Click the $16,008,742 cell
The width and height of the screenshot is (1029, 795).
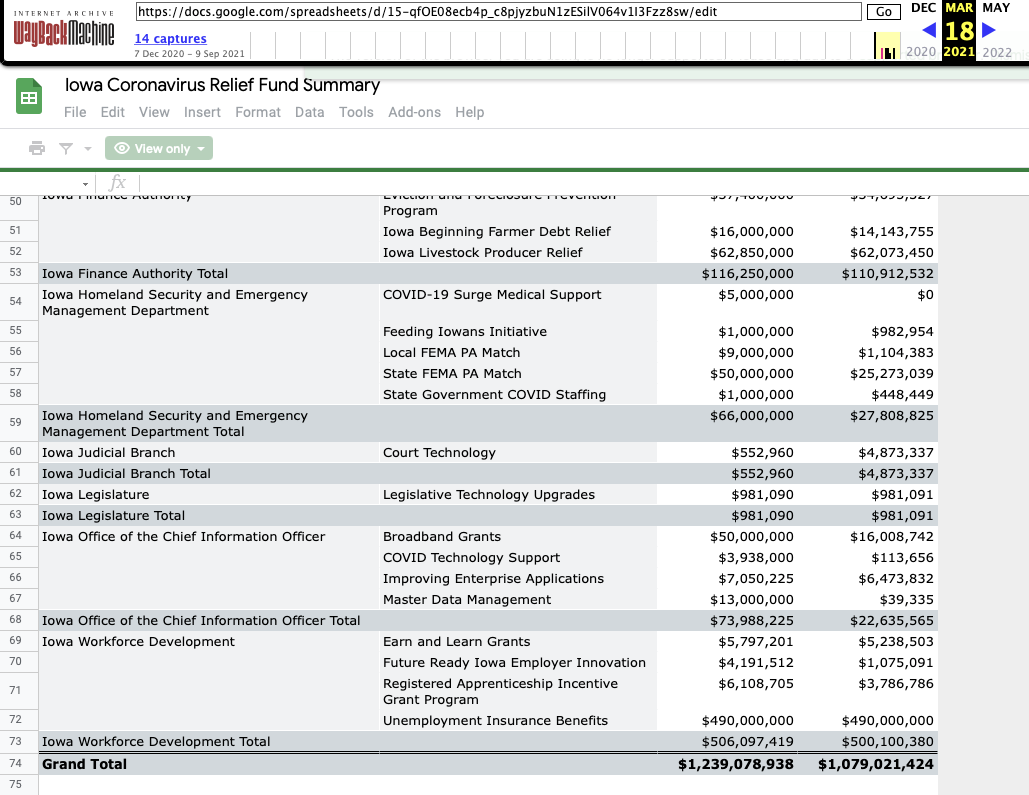(x=868, y=536)
